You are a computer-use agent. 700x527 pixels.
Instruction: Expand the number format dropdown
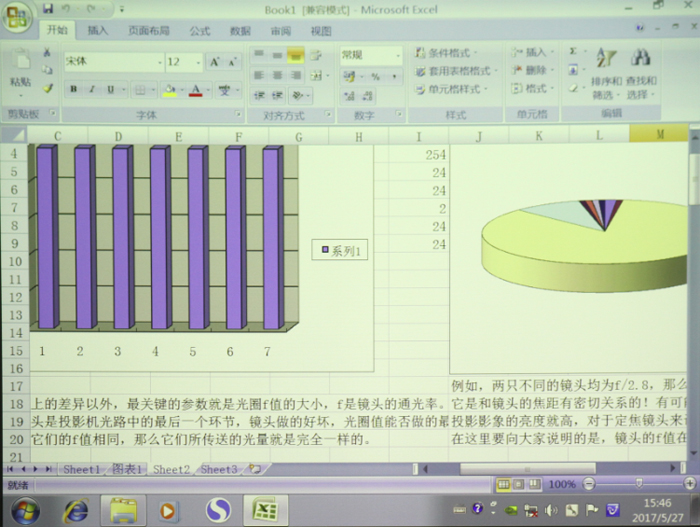397,56
